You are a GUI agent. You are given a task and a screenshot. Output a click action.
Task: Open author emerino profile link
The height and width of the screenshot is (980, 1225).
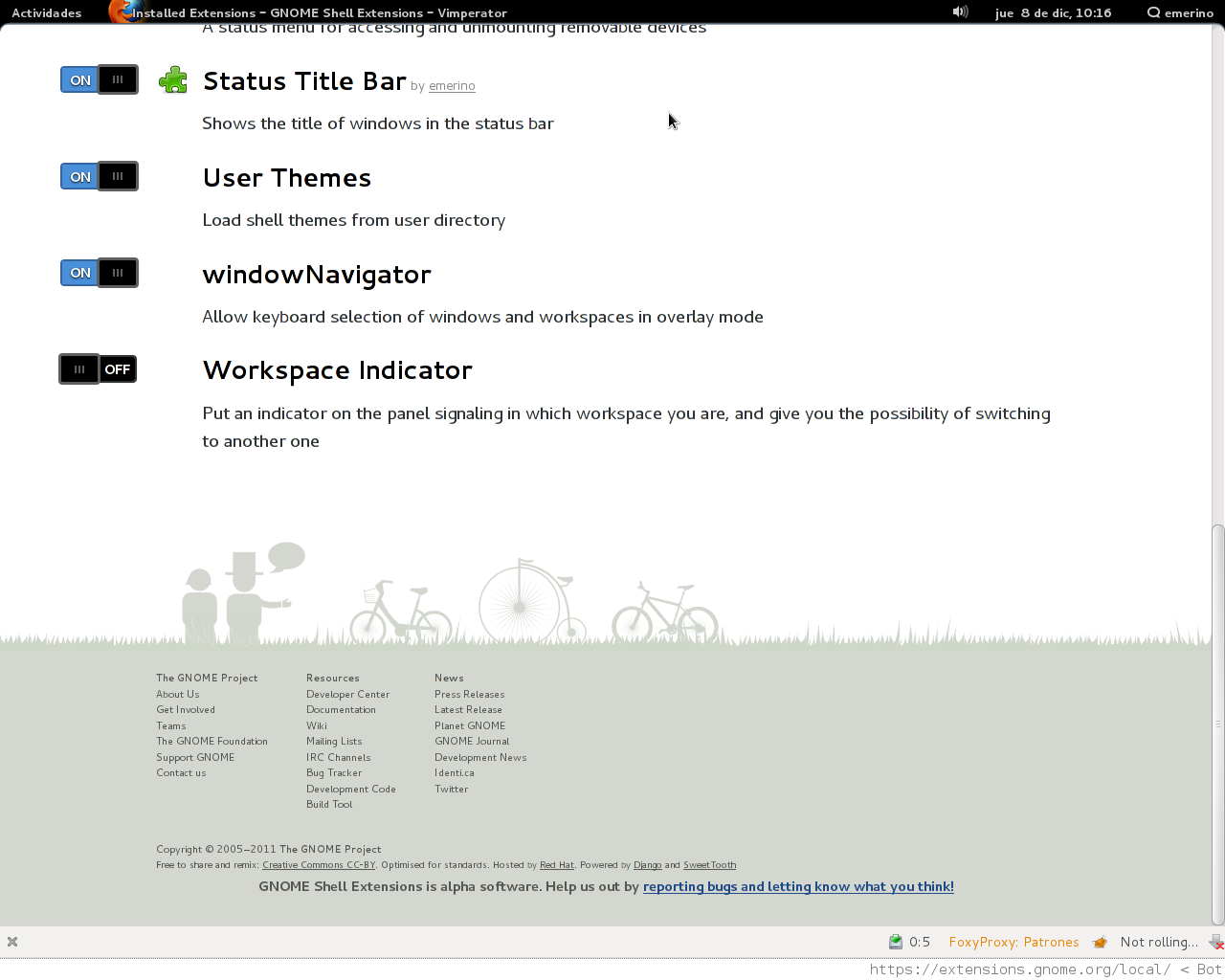[452, 86]
